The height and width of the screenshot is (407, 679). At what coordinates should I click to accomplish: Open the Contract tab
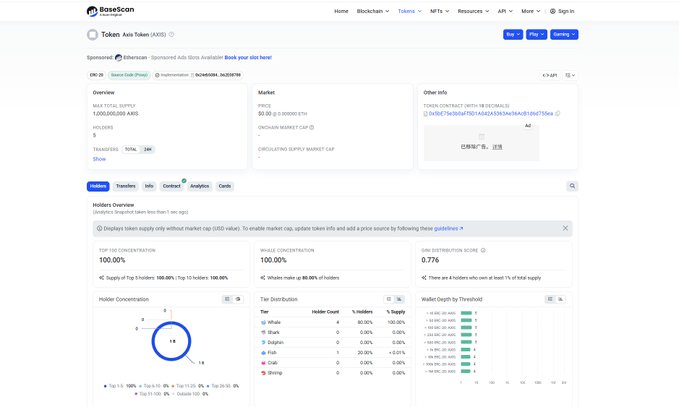[171, 186]
